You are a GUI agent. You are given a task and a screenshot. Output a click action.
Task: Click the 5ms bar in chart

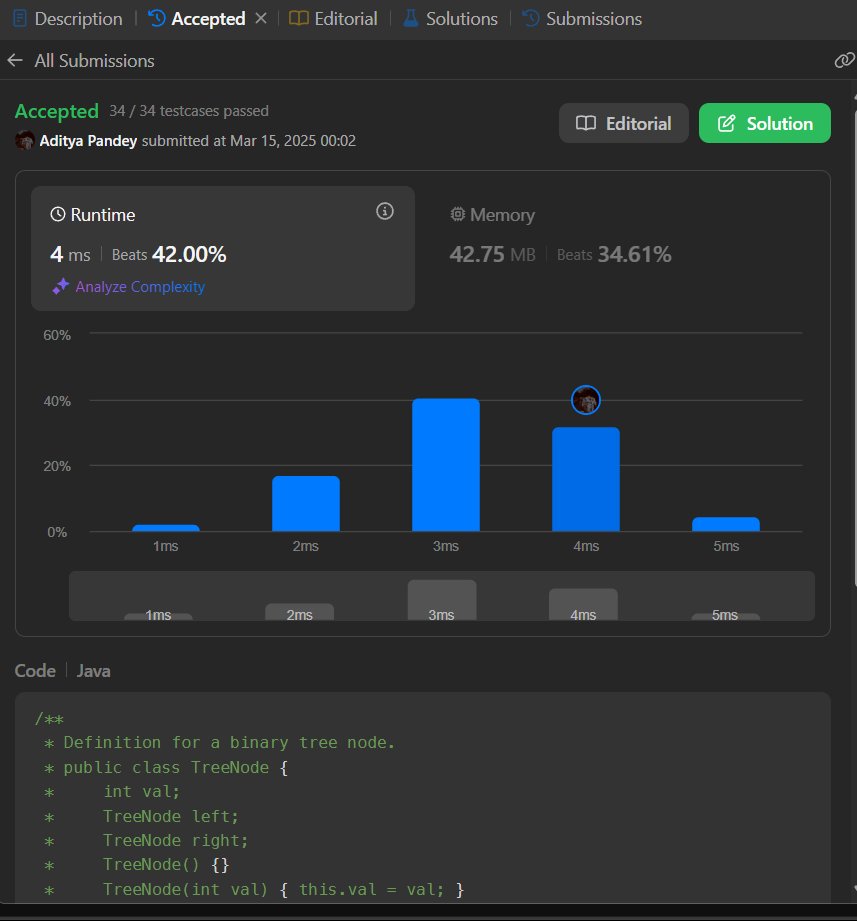coord(726,525)
